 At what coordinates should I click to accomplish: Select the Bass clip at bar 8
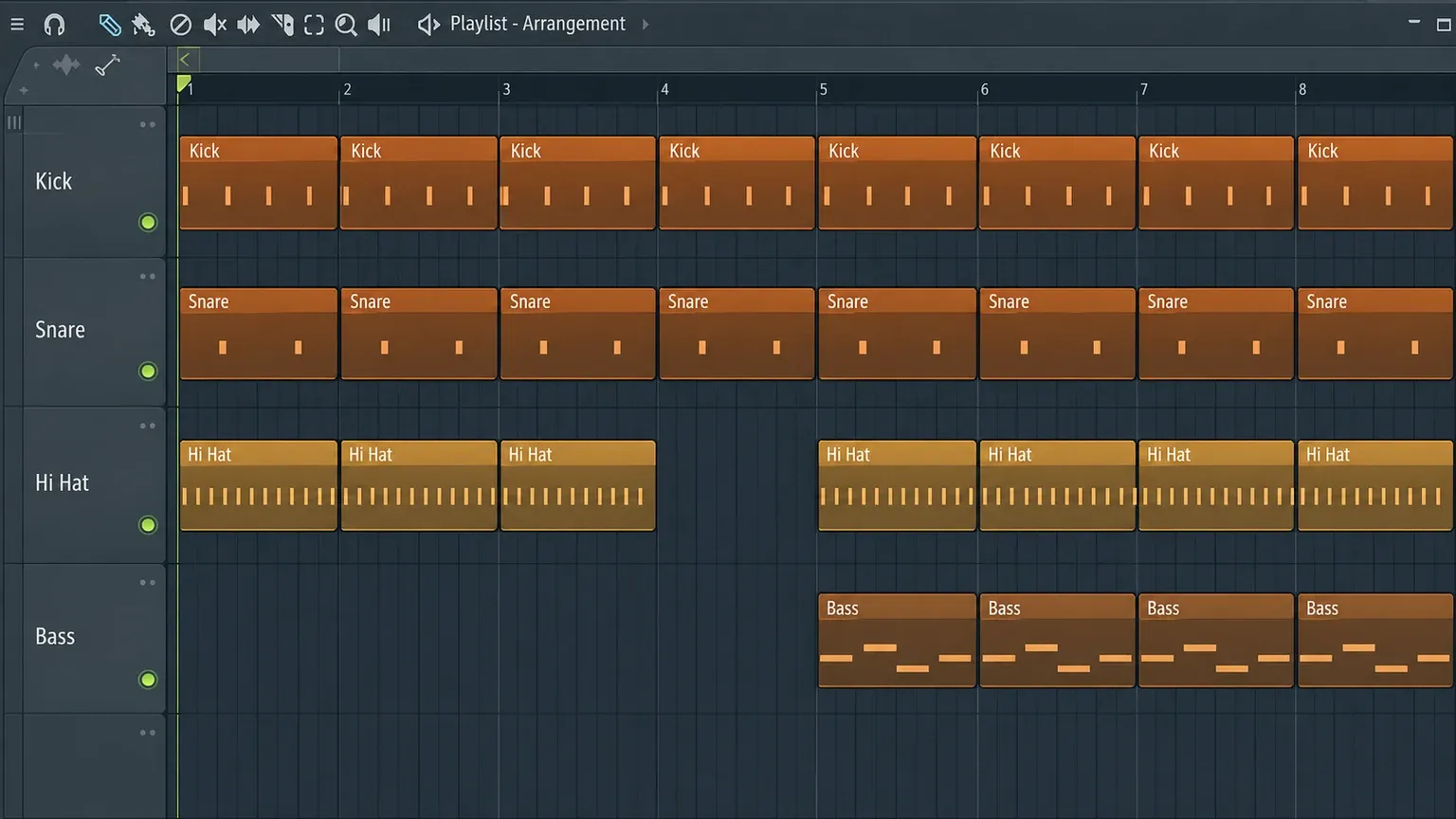coord(1375,640)
